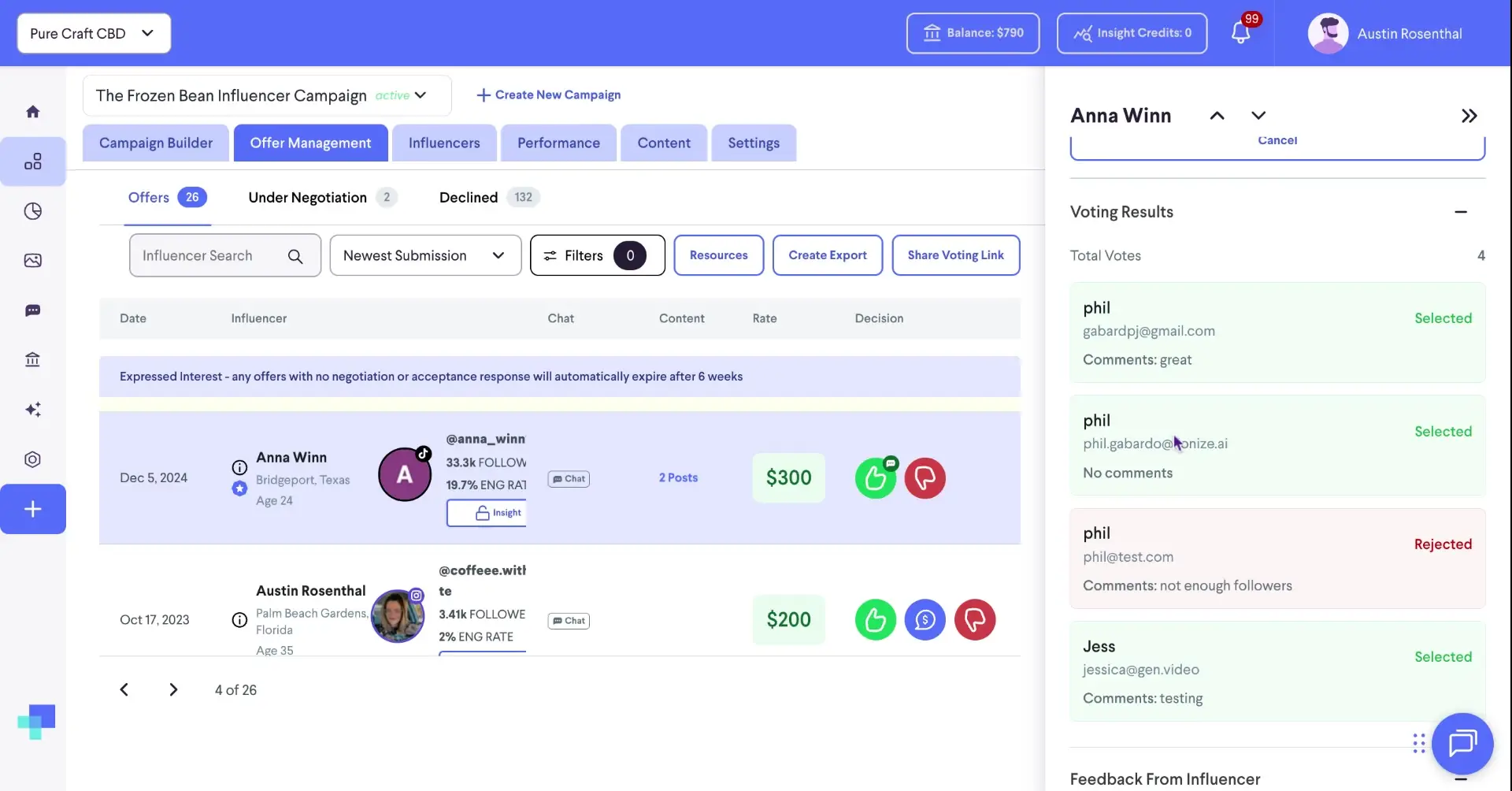Open the image gallery sidebar icon
The width and height of the screenshot is (1512, 791).
point(33,260)
